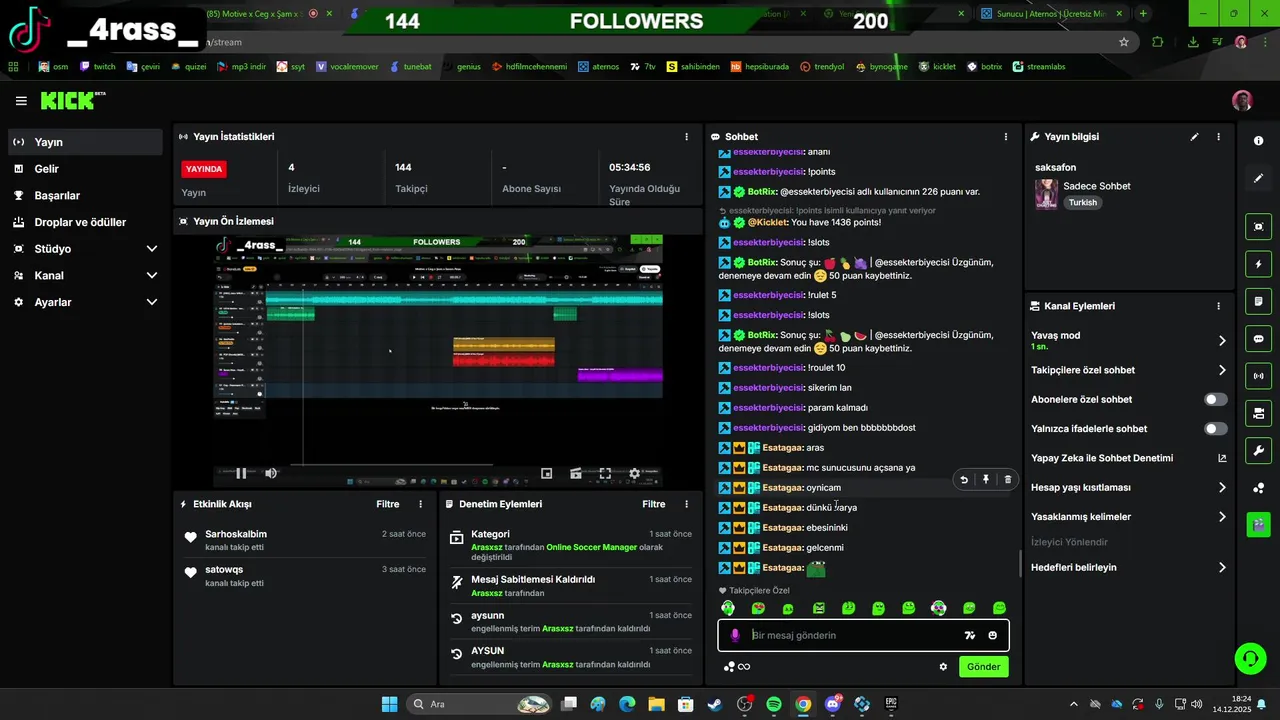Open preview player settings gear
This screenshot has width=1280, height=720.
[634, 473]
